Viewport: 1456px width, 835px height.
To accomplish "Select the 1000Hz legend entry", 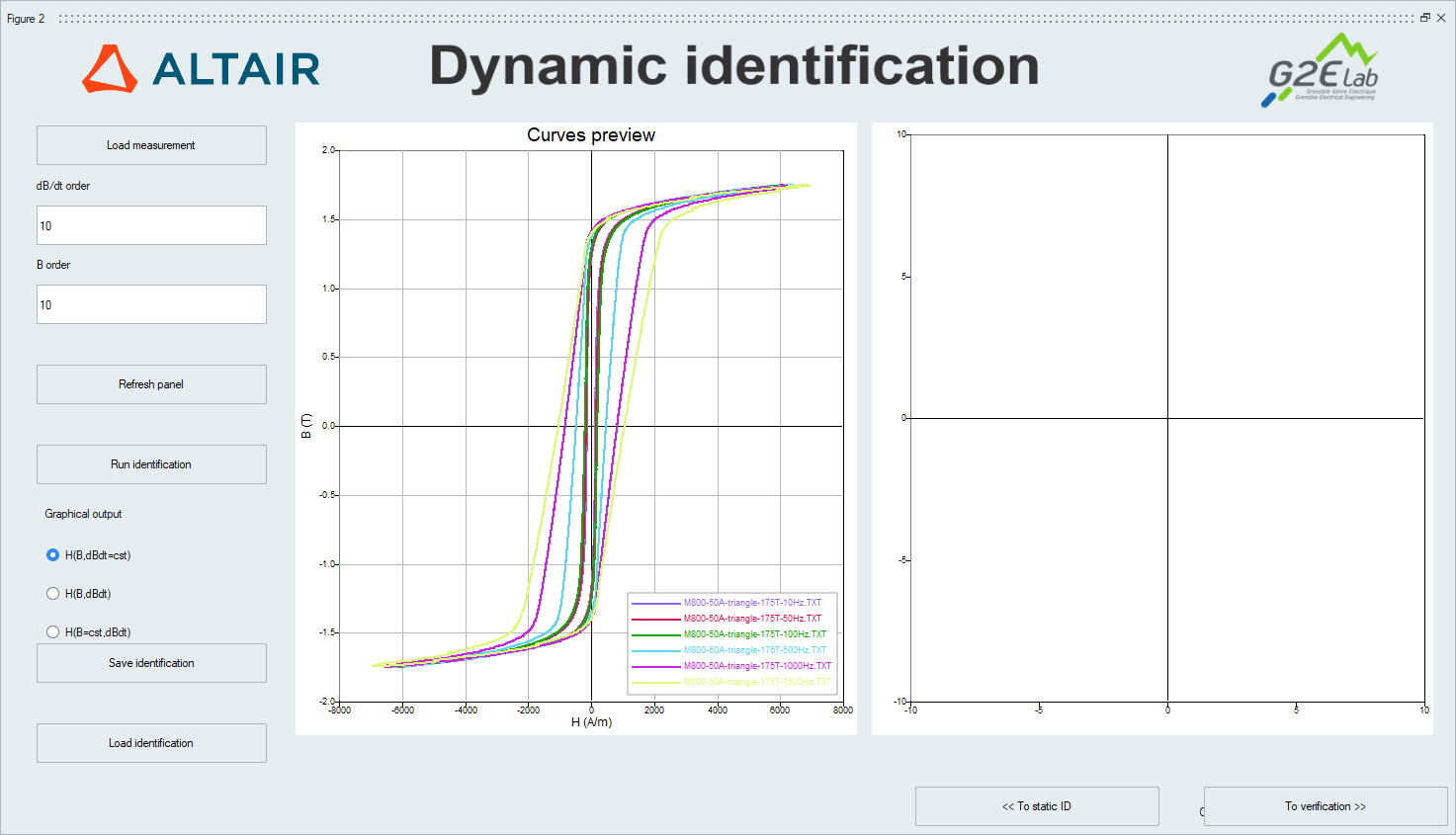I will [x=756, y=666].
